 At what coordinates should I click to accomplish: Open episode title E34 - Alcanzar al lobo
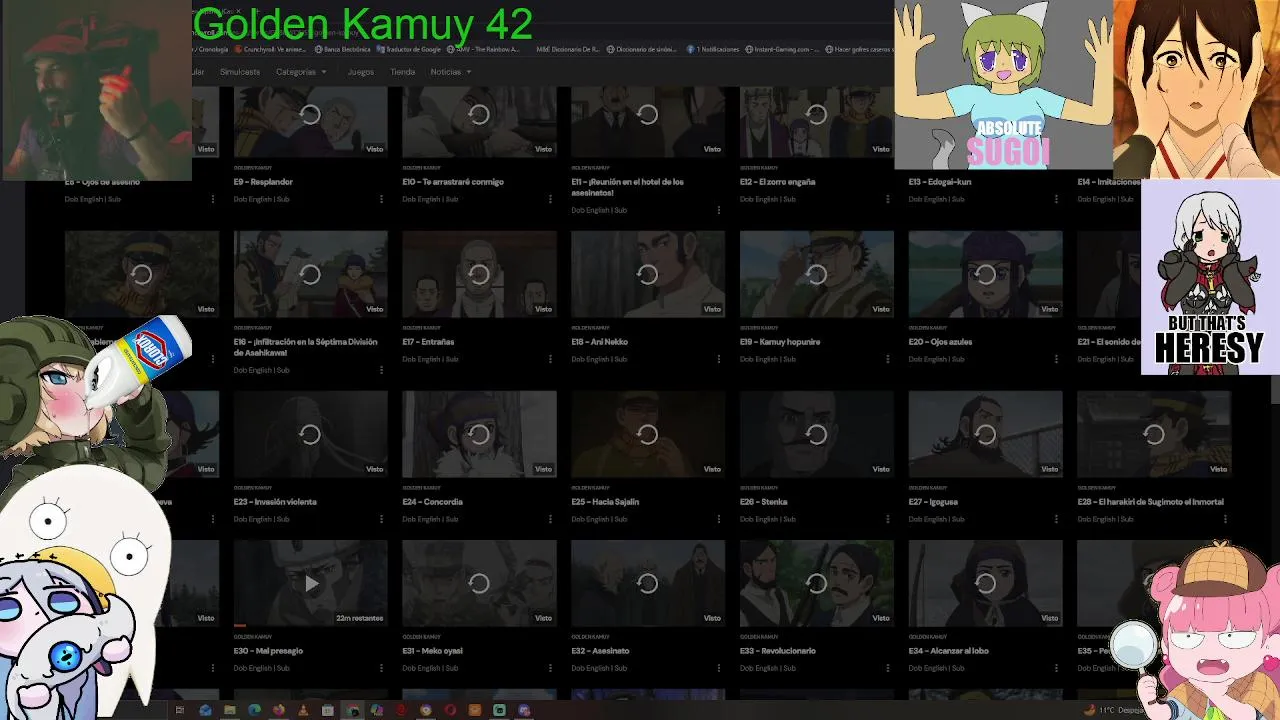948,651
